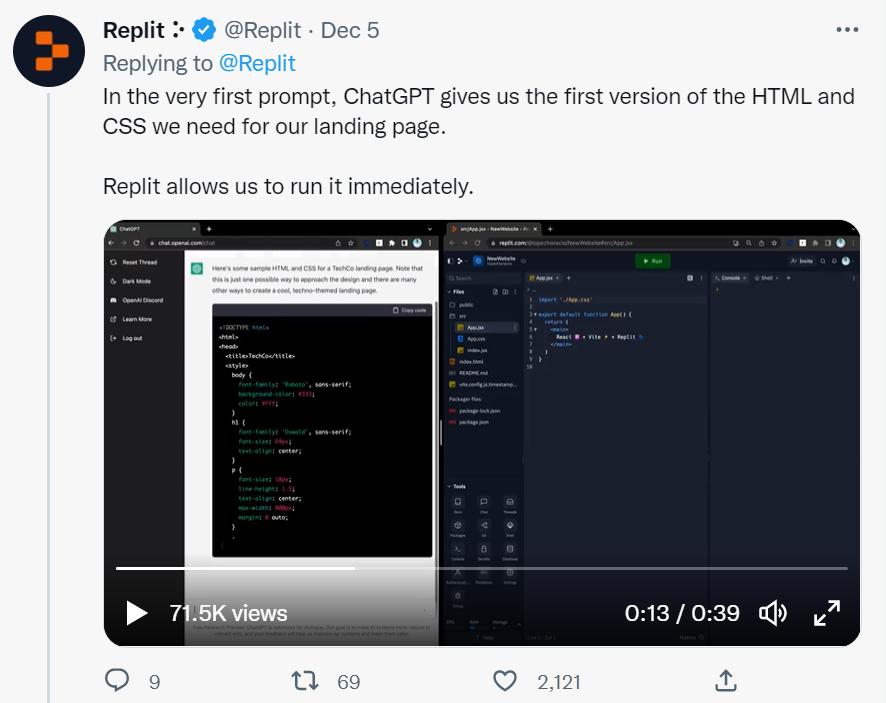Click the green Run button in the video
Viewport: 886px width, 703px height.
coord(653,261)
